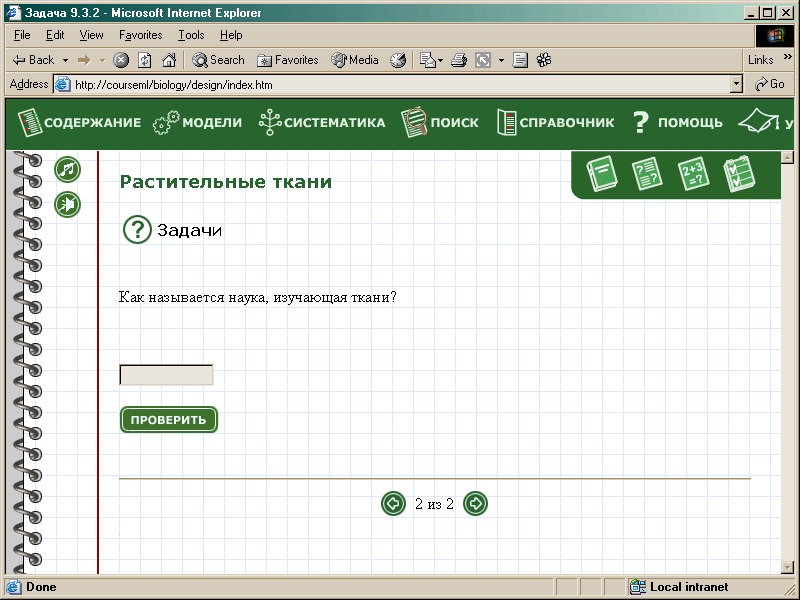This screenshot has height=600, width=800.
Task: Go to previous task arrow
Action: click(394, 504)
